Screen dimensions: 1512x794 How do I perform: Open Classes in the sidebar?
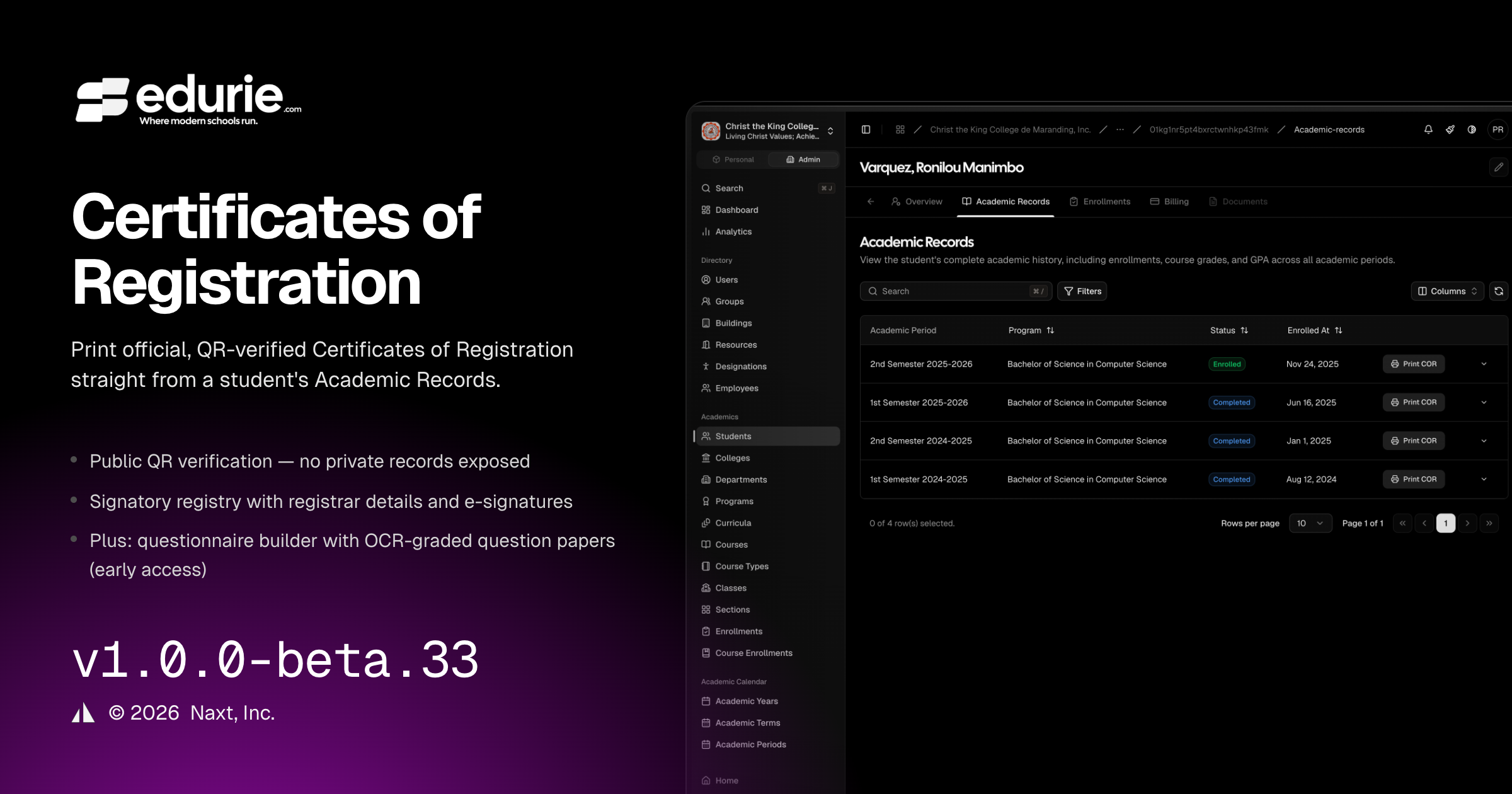tap(768, 588)
